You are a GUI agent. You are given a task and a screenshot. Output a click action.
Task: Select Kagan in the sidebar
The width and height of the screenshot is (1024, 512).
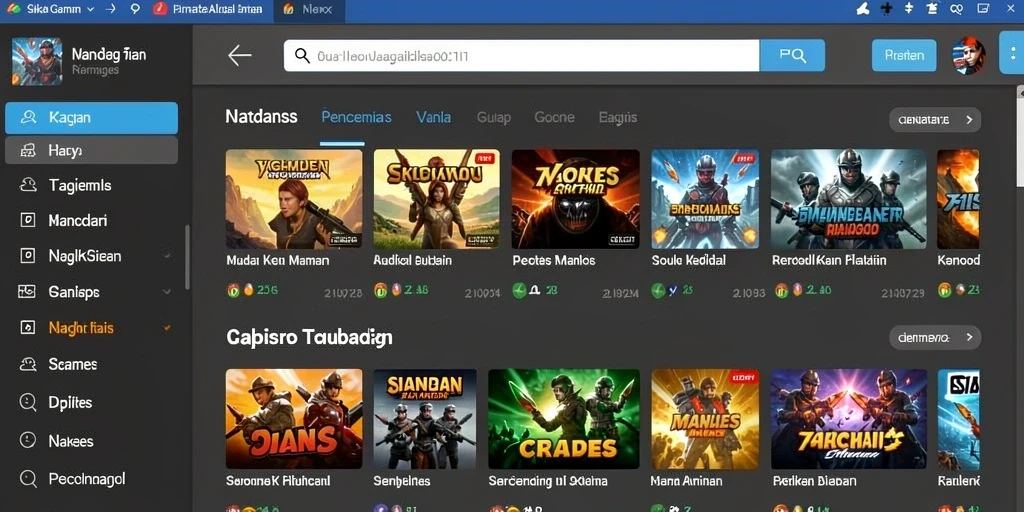[x=91, y=118]
